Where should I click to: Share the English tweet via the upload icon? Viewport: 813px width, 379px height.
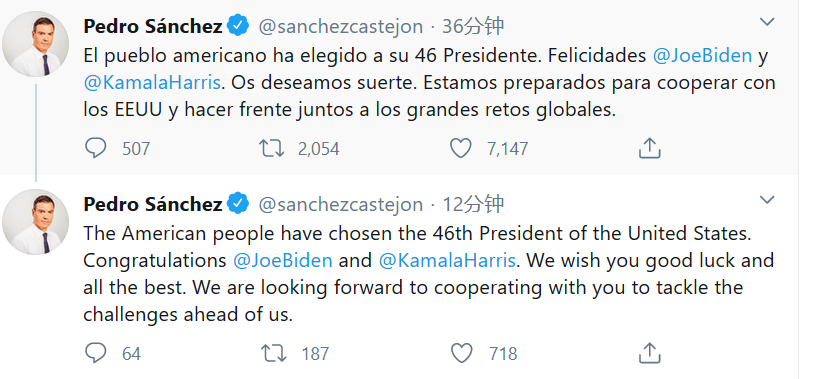(x=649, y=354)
